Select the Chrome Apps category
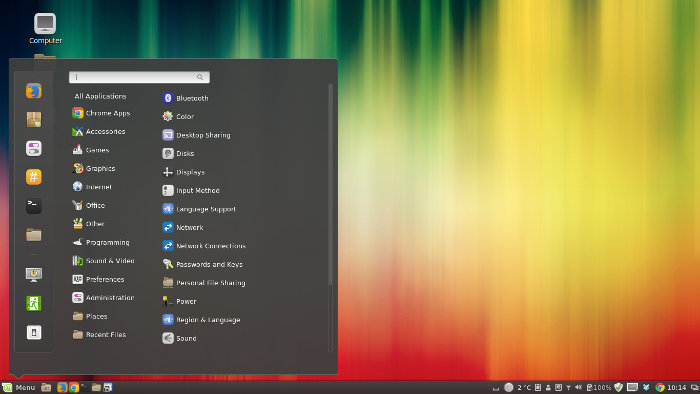700x394 pixels. click(x=101, y=113)
